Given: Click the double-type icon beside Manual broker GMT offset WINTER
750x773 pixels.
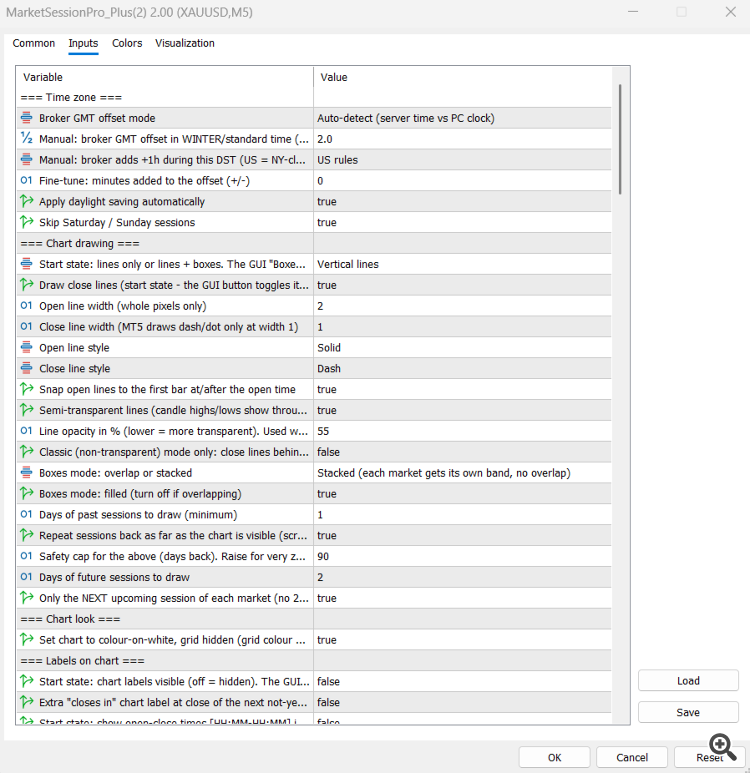Looking at the screenshot, I should [27, 139].
